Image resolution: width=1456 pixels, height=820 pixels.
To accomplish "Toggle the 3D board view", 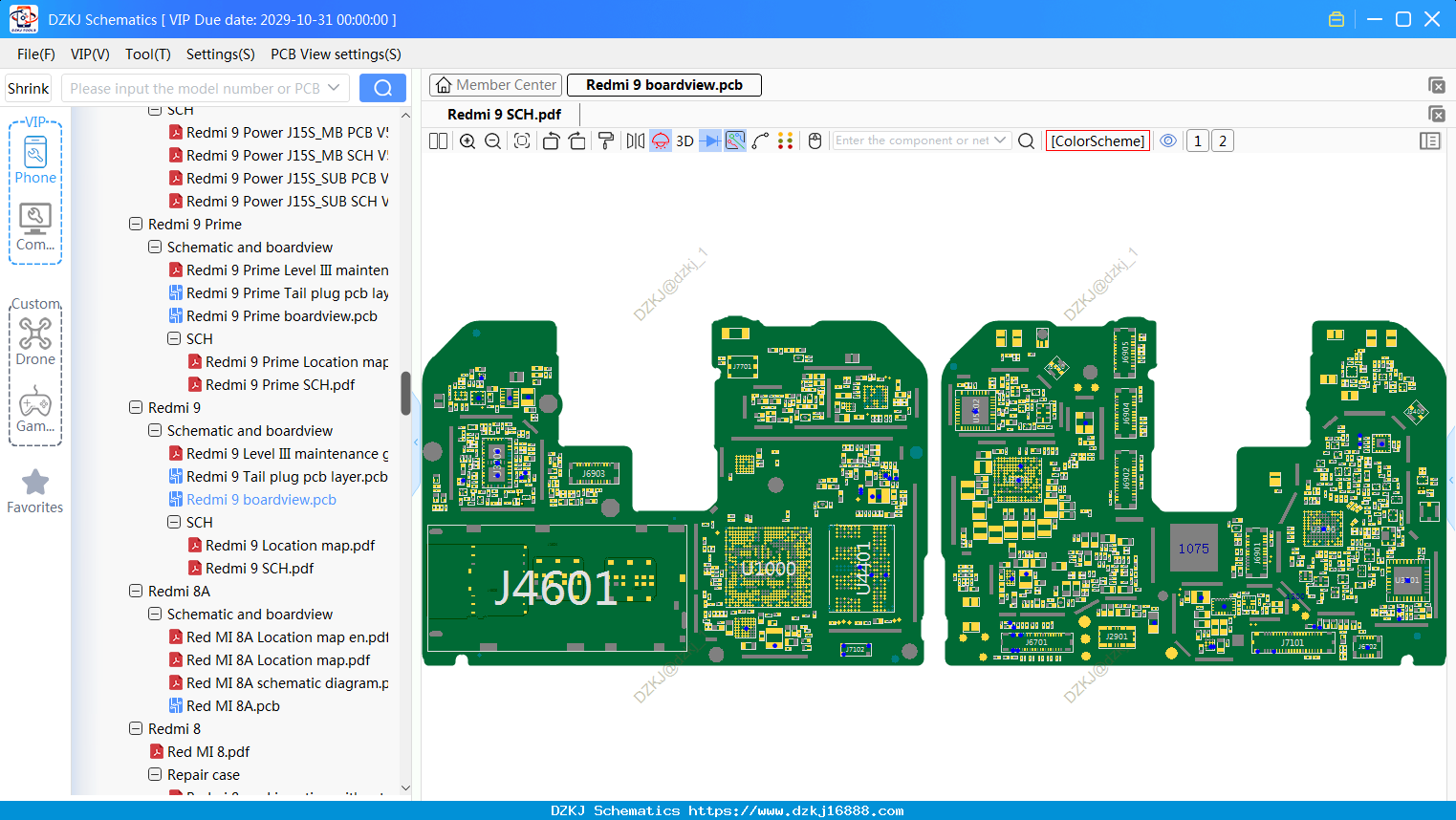I will [x=685, y=141].
